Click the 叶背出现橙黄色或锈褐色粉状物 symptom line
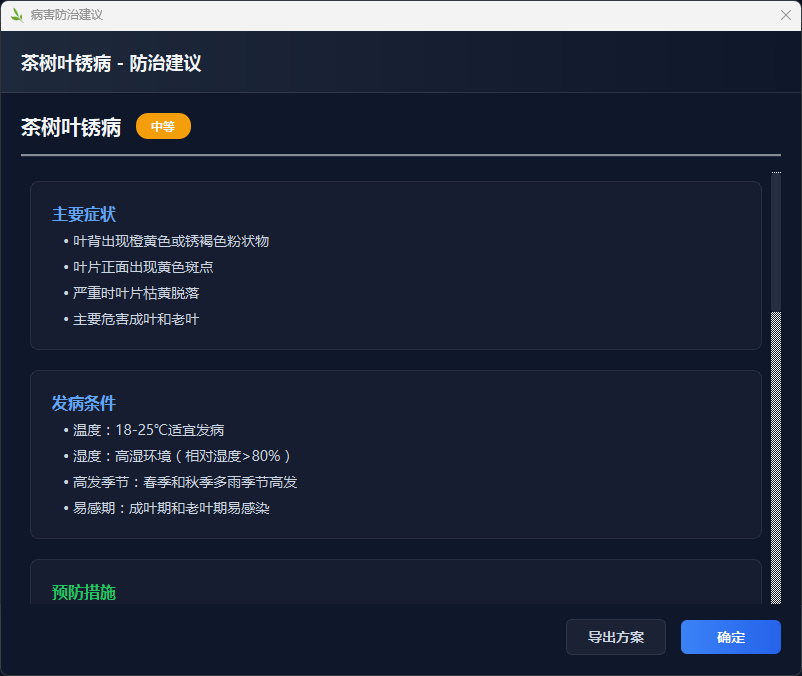 [x=170, y=241]
